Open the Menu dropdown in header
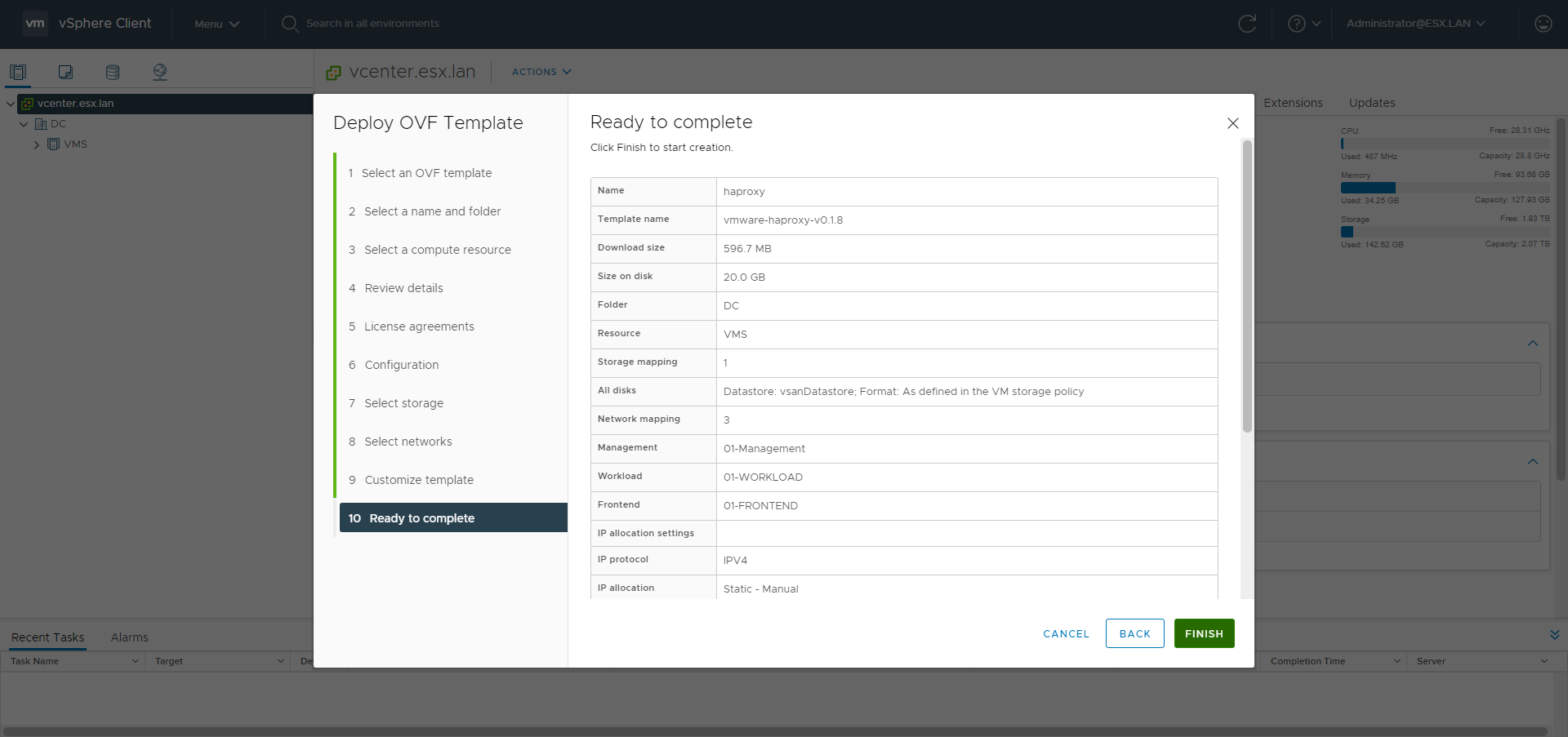This screenshot has width=1568, height=737. pos(216,24)
